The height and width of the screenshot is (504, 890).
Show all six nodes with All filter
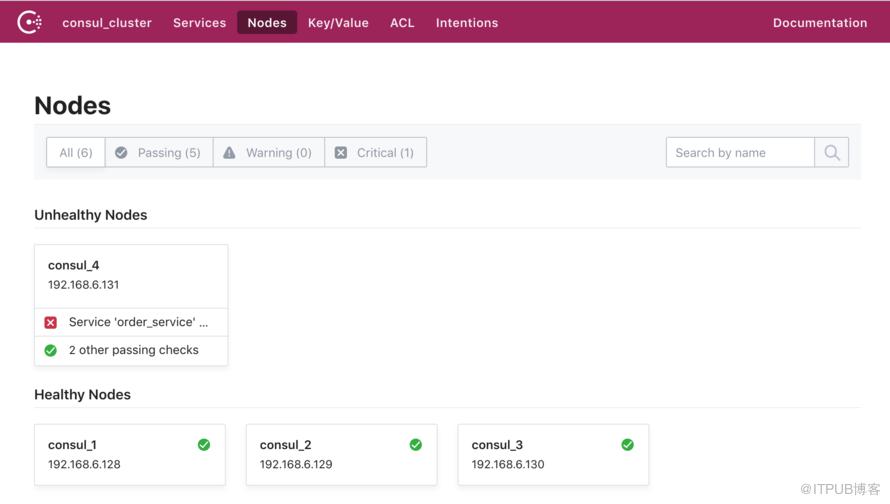75,153
